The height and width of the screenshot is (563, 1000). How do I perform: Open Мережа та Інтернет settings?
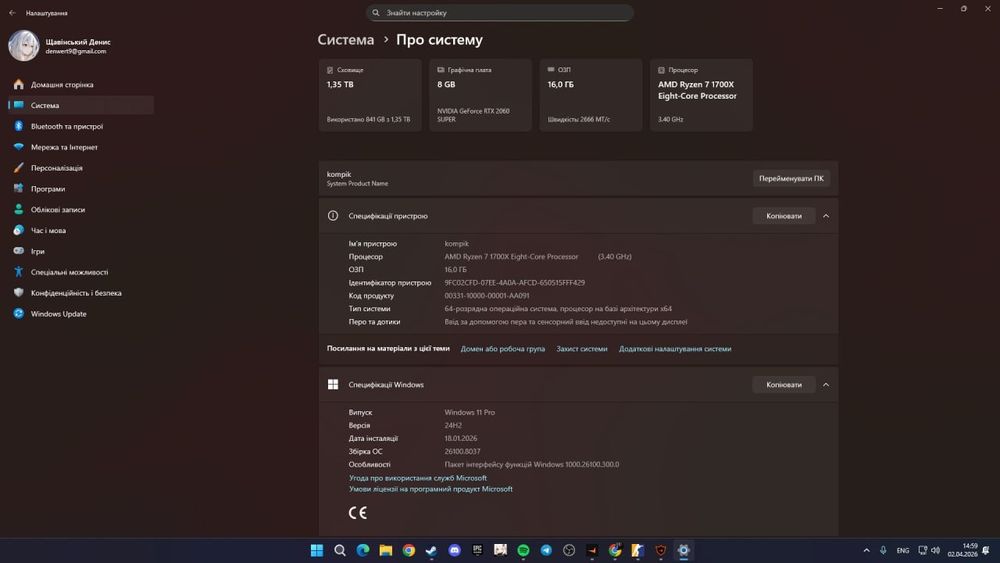pyautogui.click(x=81, y=147)
